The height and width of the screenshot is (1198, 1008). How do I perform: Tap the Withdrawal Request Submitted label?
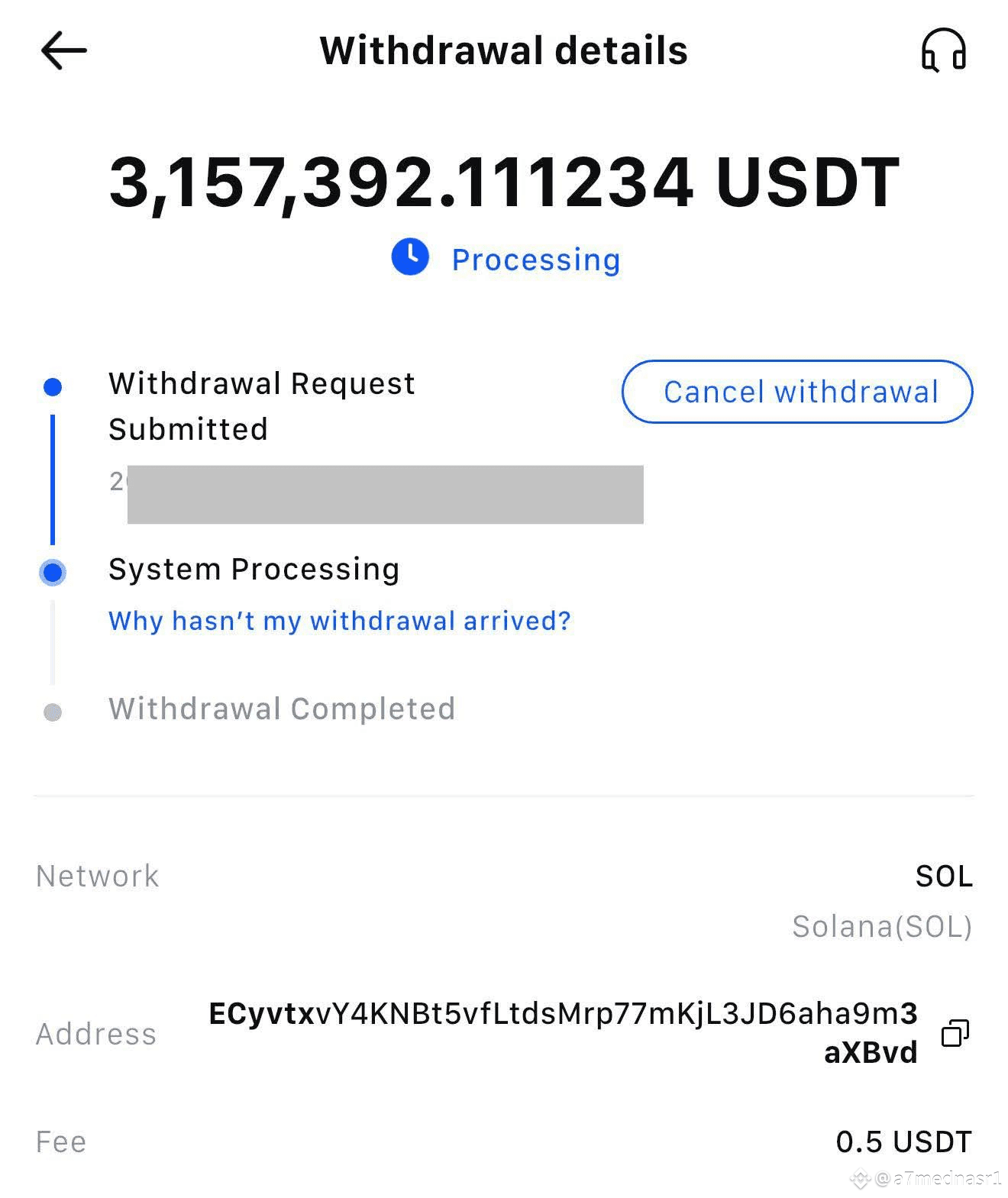click(x=262, y=406)
